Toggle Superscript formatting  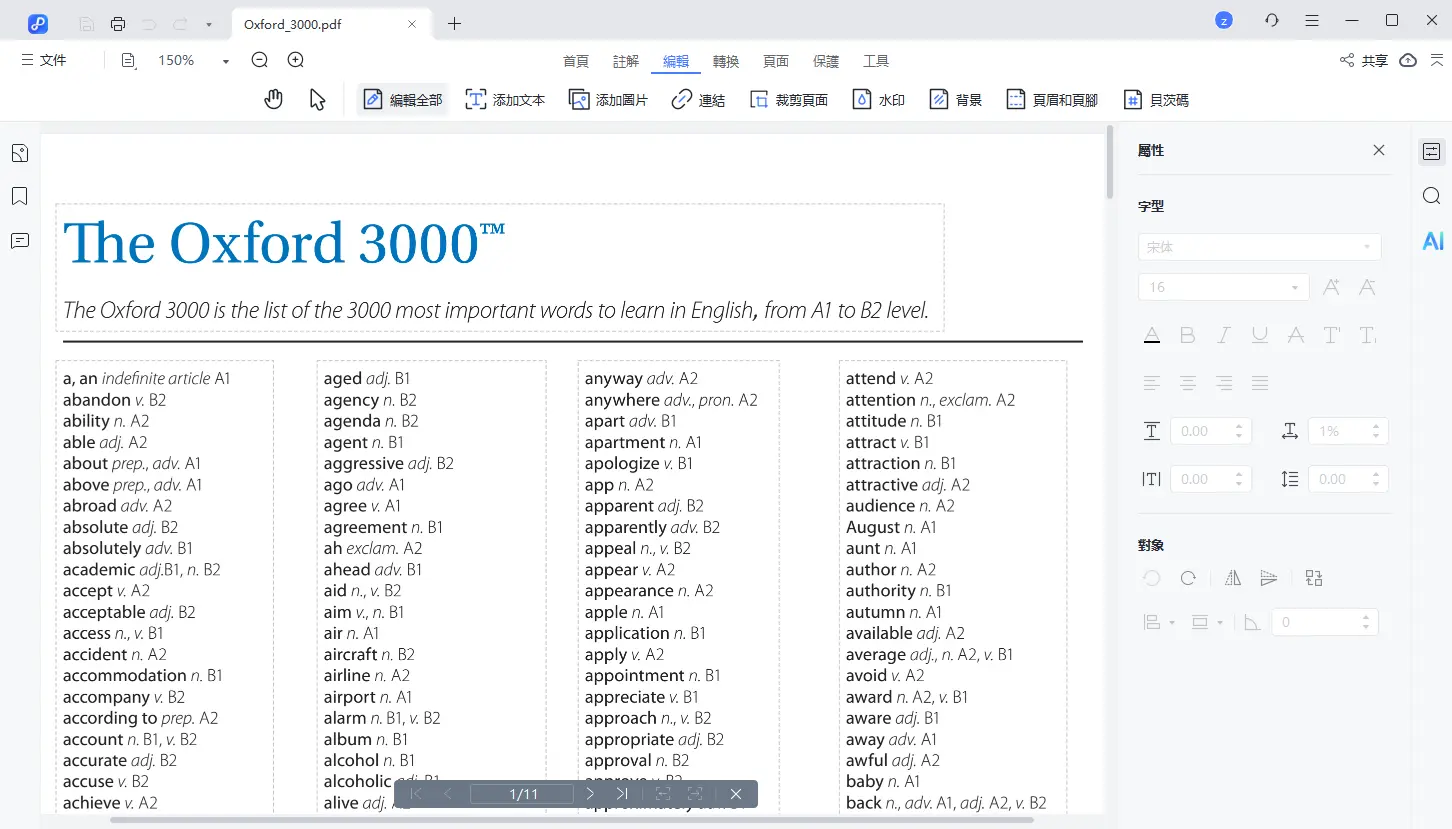(1332, 335)
